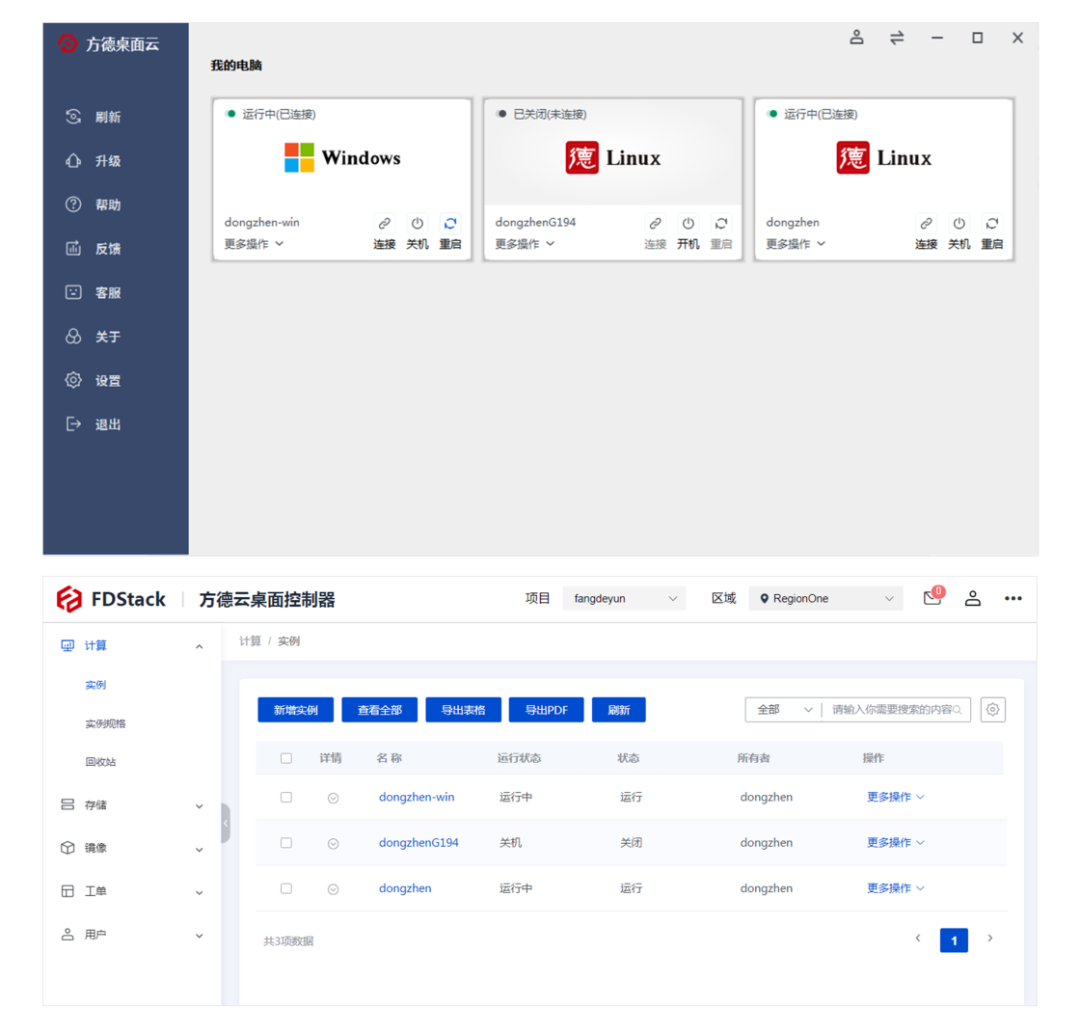Click connect link icon on dongzhenG194 card
This screenshot has width=1080, height=1034.
pos(655,223)
